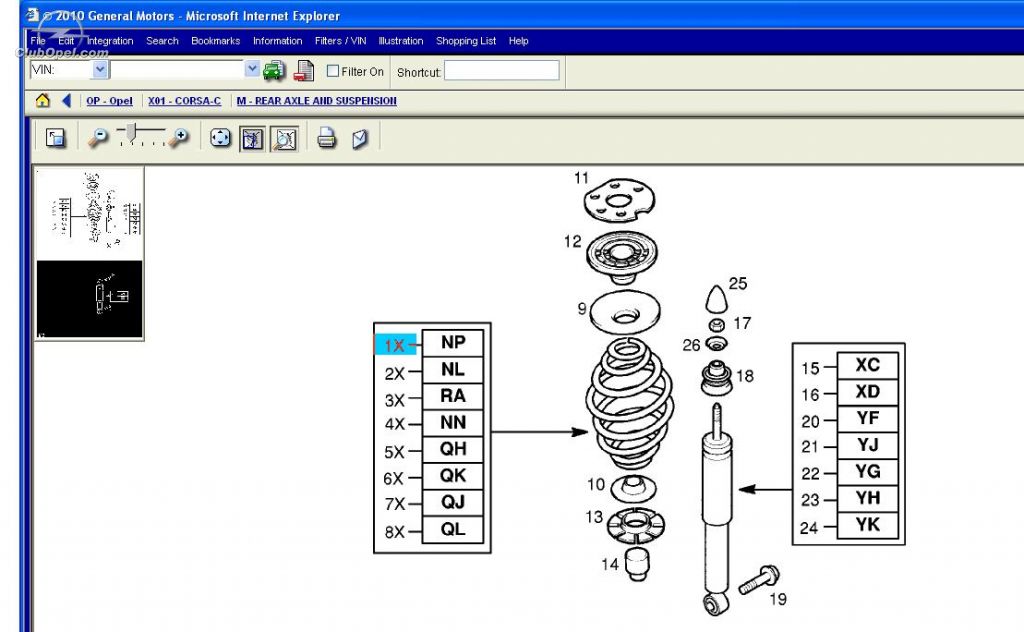The image size is (1024, 632).
Task: Click the RA spring code cell
Action: tap(453, 396)
